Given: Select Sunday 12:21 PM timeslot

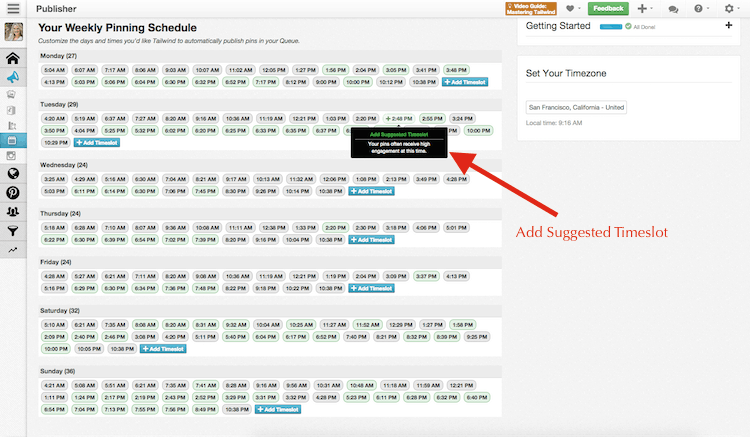Looking at the screenshot, I should 461,385.
